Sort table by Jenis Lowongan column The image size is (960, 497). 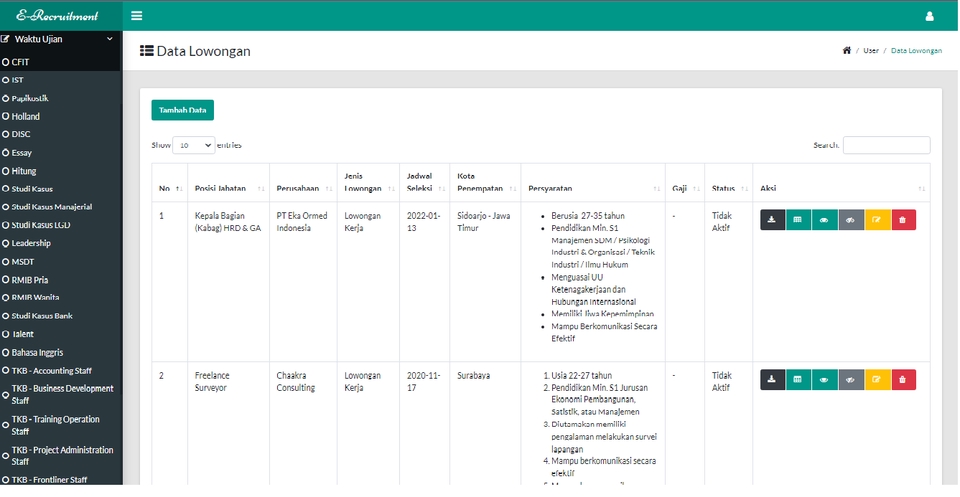(x=368, y=182)
